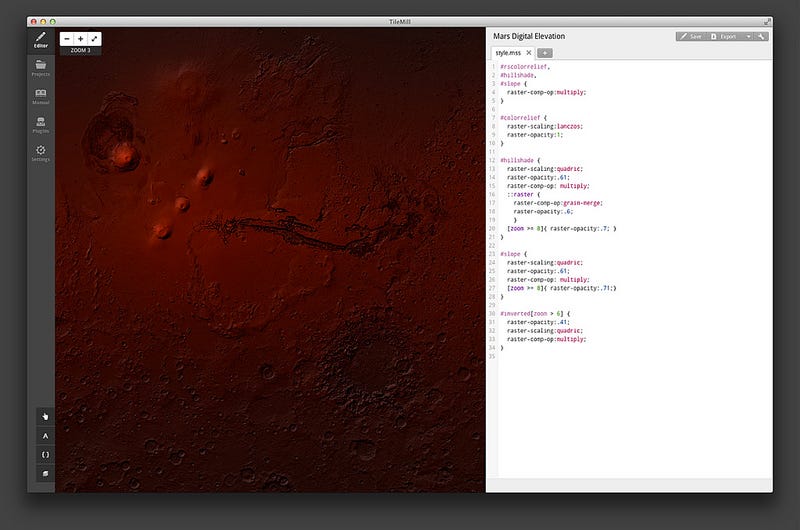Click the ZOOM 3 level indicator

tap(81, 51)
